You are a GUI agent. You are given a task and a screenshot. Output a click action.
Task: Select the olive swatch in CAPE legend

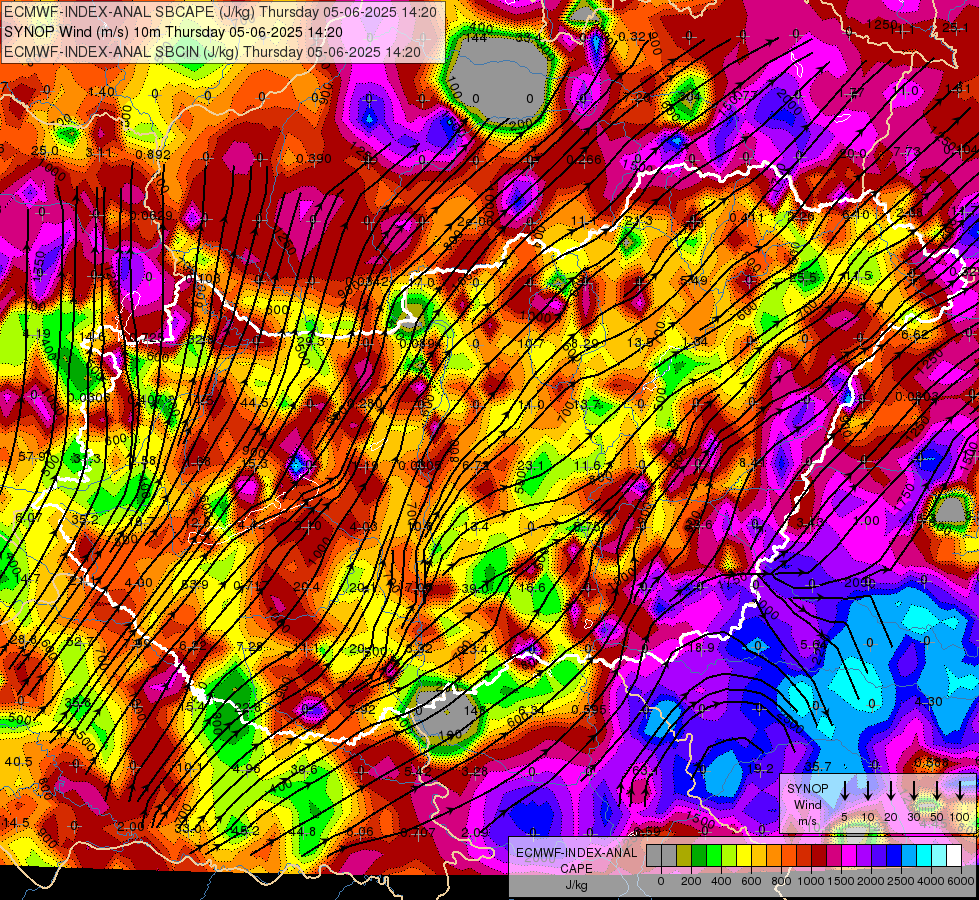pyautogui.click(x=684, y=856)
